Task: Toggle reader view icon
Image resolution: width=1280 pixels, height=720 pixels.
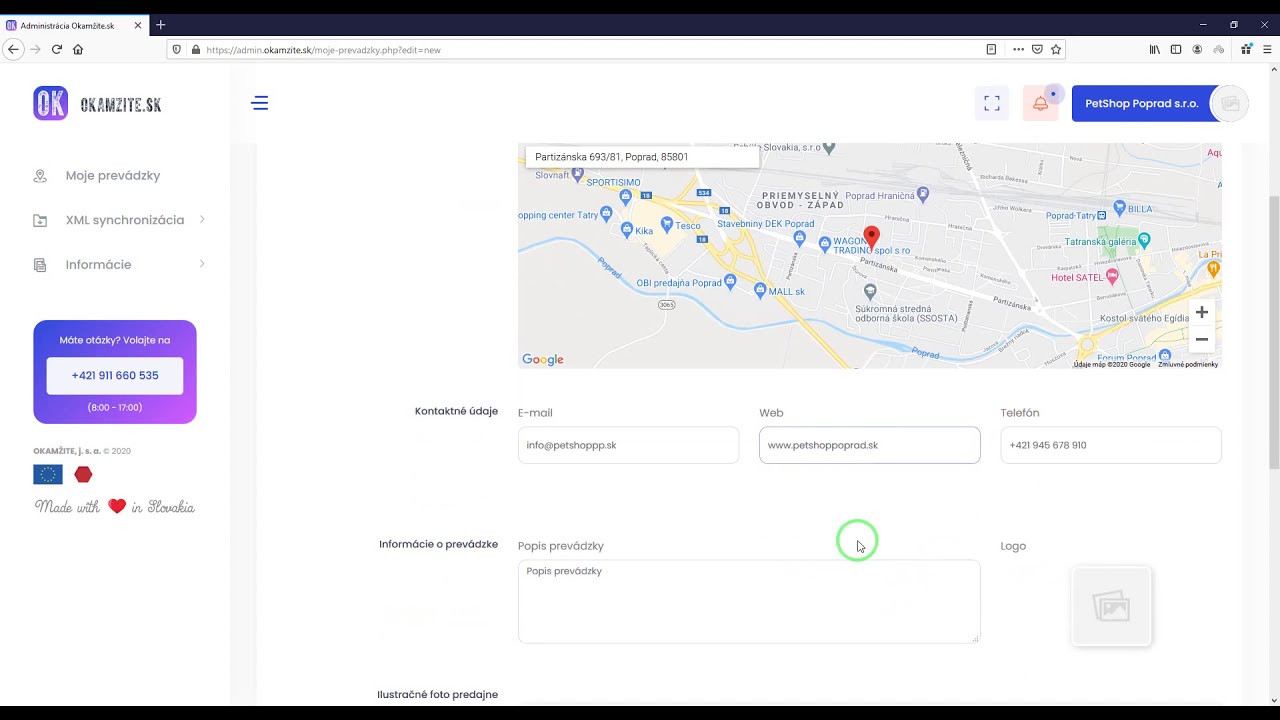Action: tap(991, 49)
